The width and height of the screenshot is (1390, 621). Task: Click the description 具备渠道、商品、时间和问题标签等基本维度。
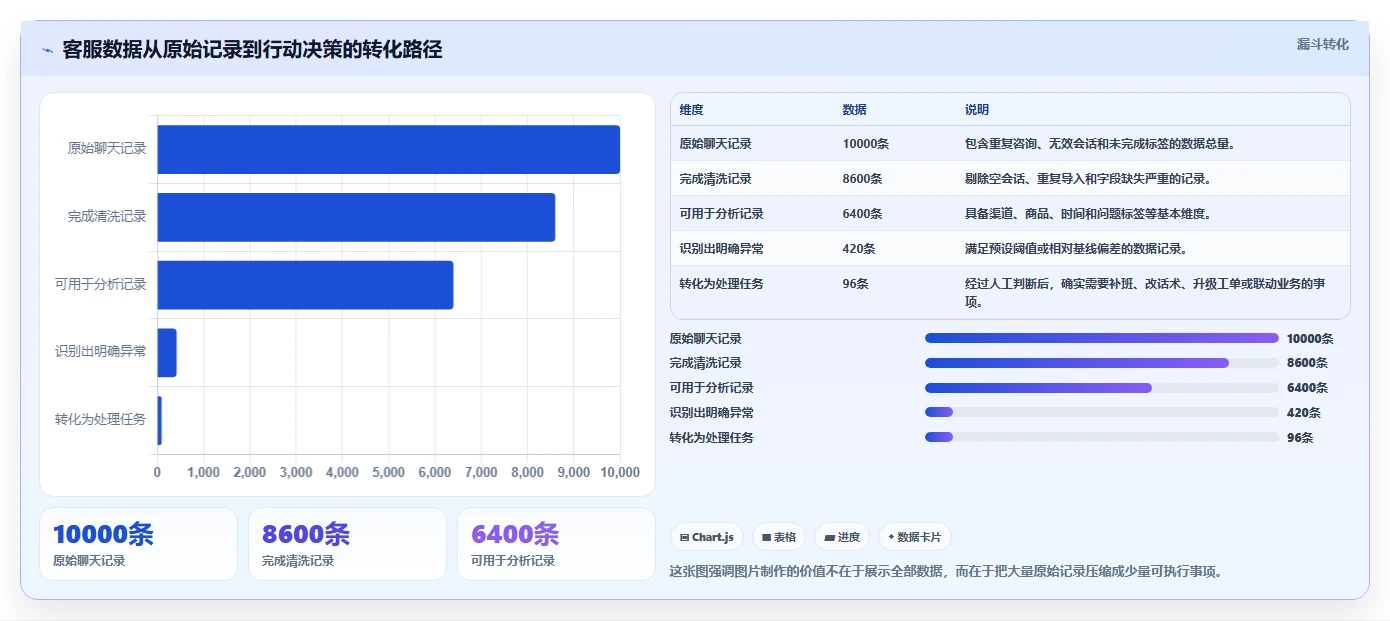point(1088,214)
